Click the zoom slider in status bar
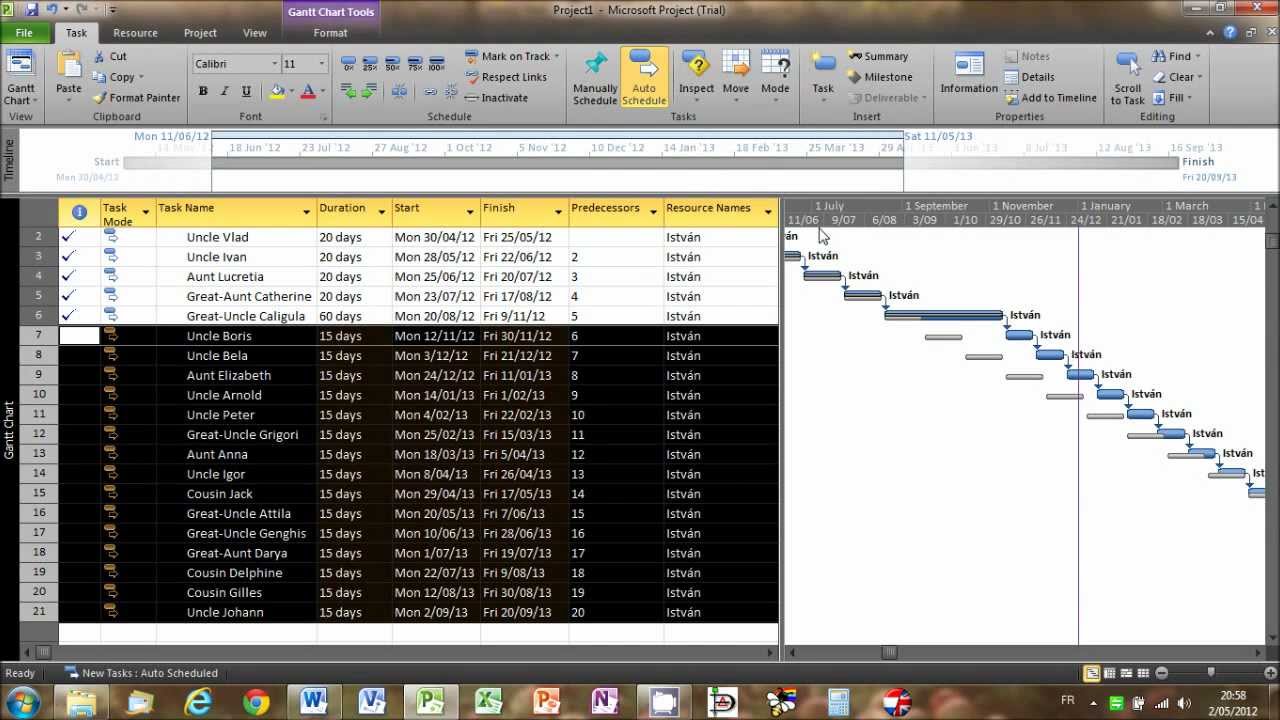Image resolution: width=1280 pixels, height=720 pixels. [x=1210, y=673]
